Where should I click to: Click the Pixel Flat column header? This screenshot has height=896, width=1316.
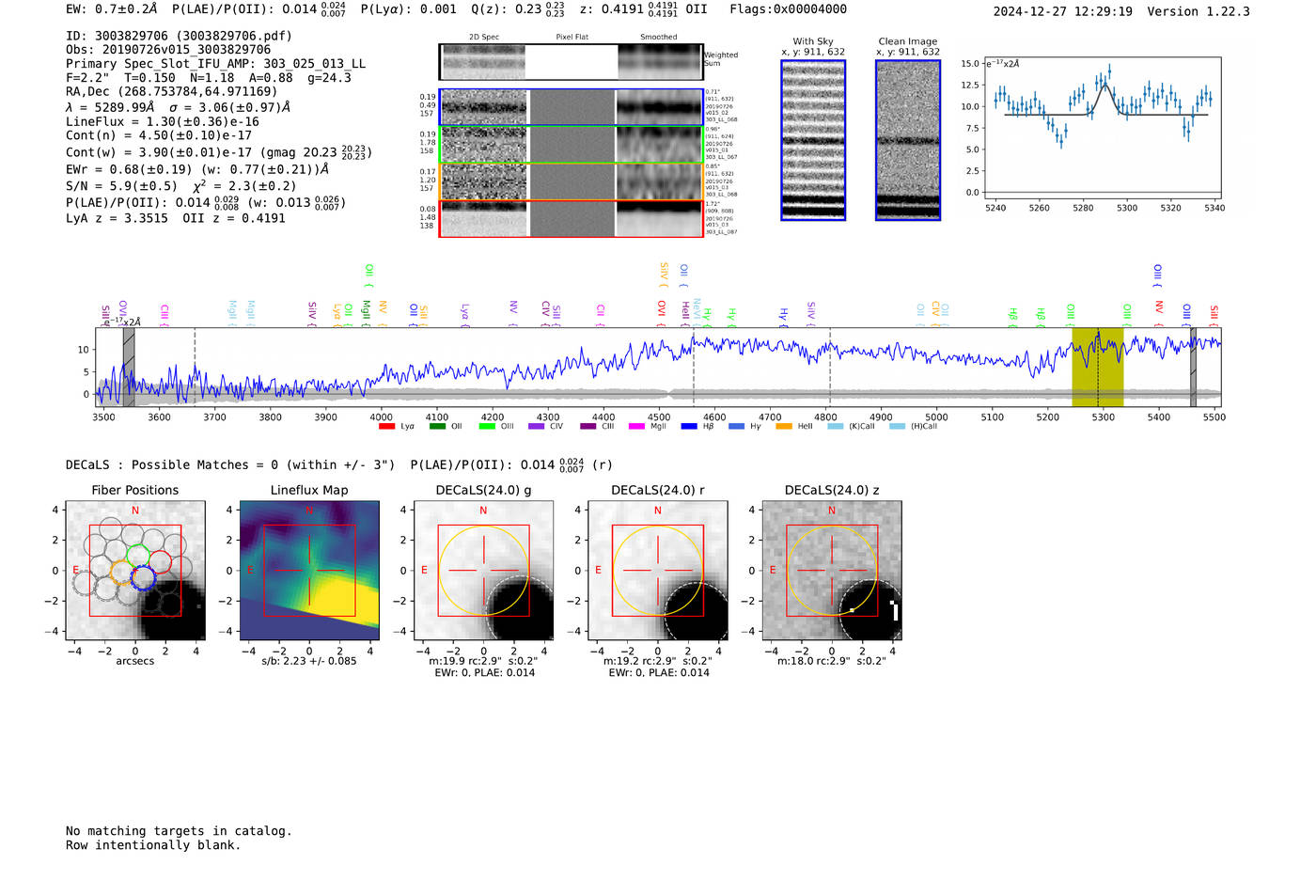tap(572, 37)
